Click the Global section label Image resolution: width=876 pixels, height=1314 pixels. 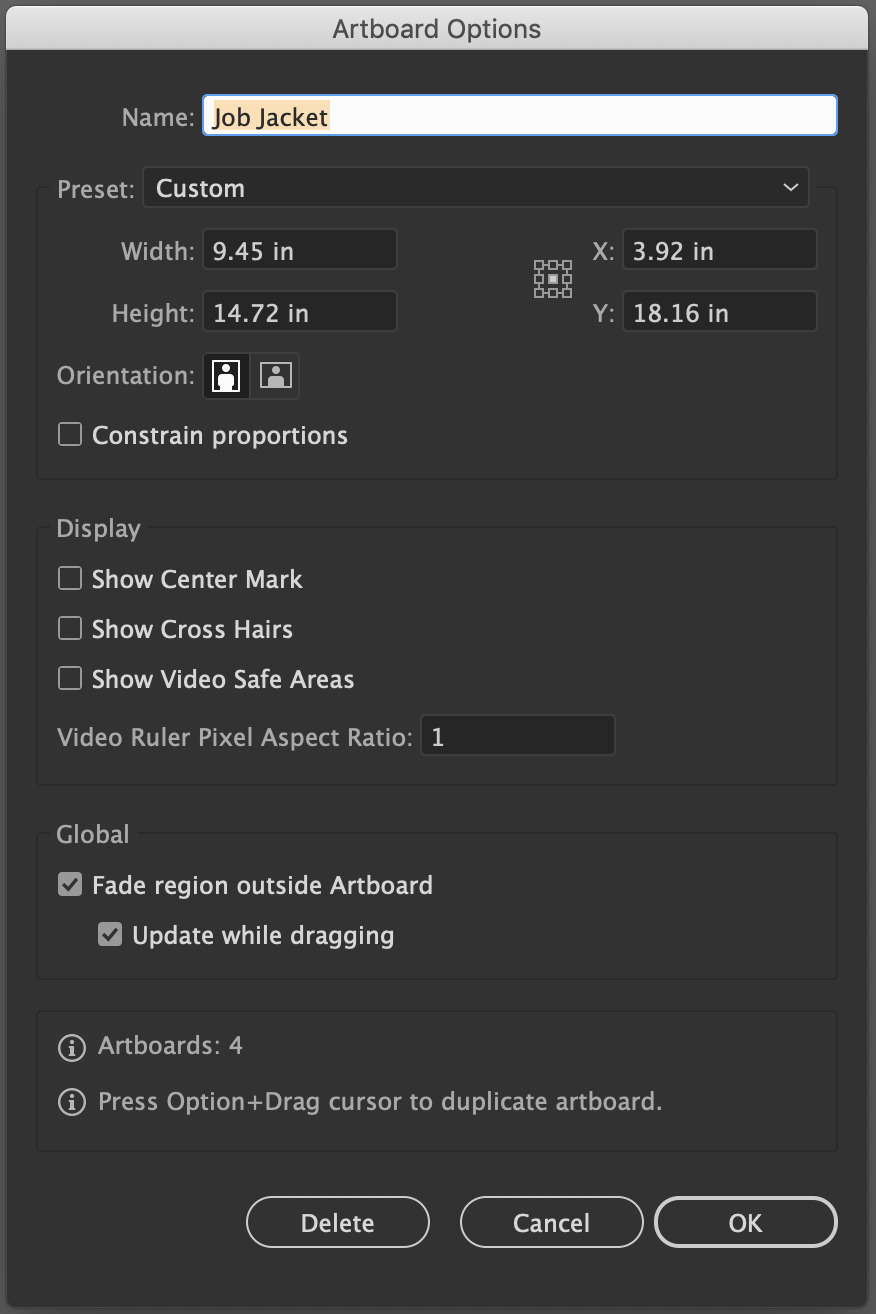point(93,834)
